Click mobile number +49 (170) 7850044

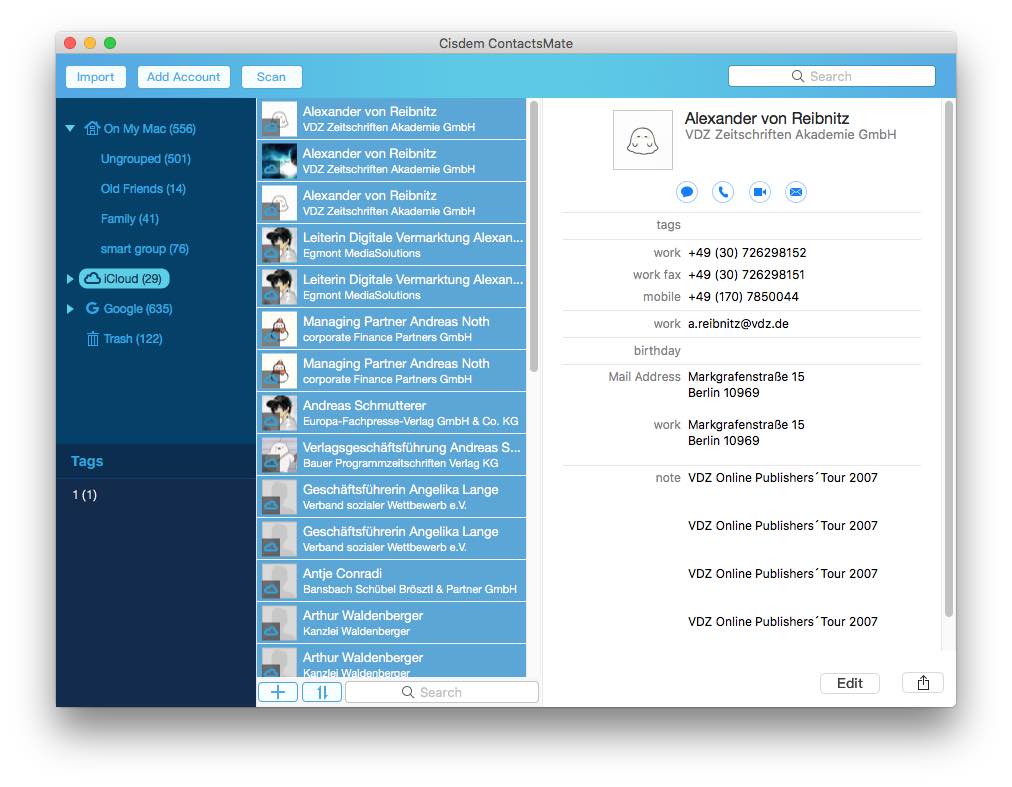743,296
